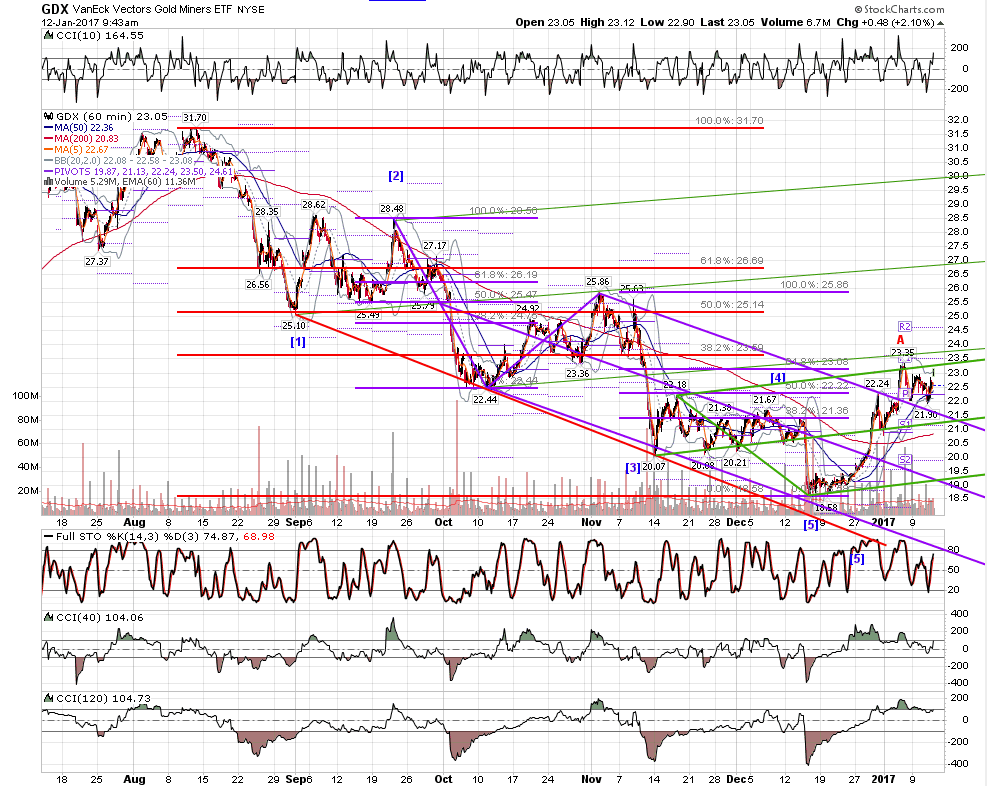The image size is (987, 786).
Task: Click the 'Low 22.90' header value
Action: pos(667,23)
